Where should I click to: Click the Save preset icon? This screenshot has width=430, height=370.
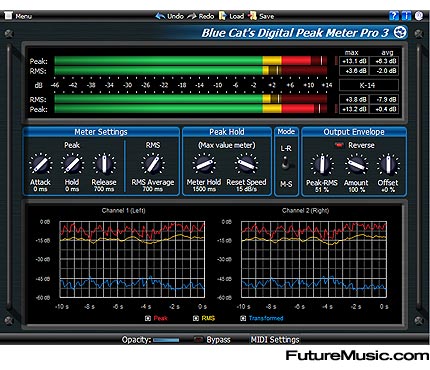click(x=252, y=16)
